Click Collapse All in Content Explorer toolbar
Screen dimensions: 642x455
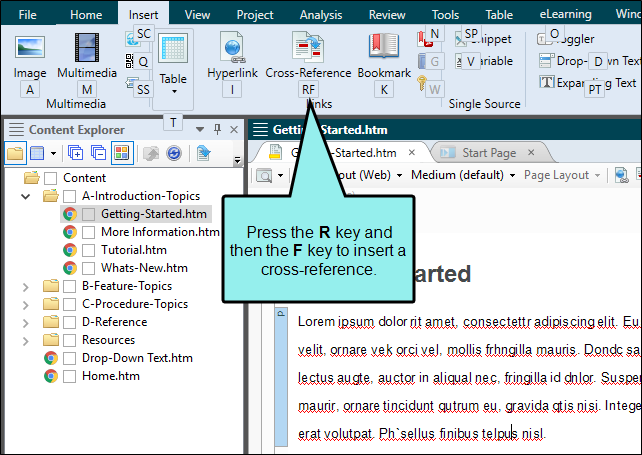click(98, 153)
